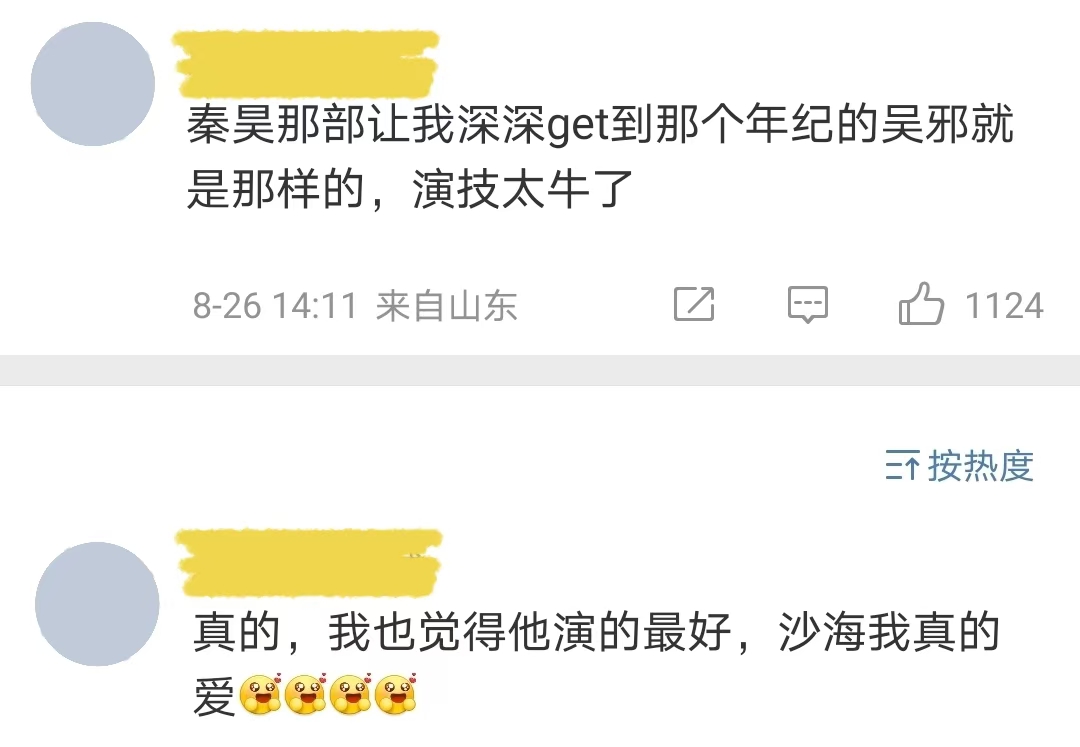Open the 按热度 sort order selector

point(959,465)
